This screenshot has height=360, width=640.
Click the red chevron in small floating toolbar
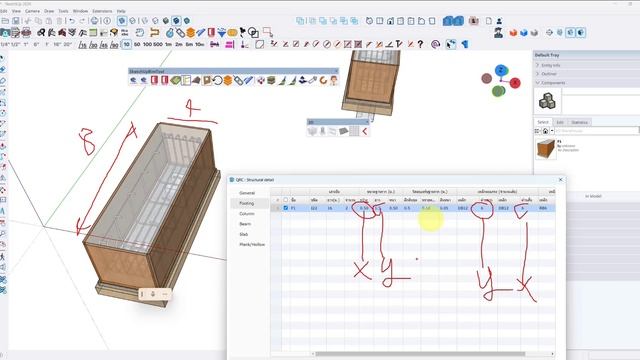click(x=364, y=131)
